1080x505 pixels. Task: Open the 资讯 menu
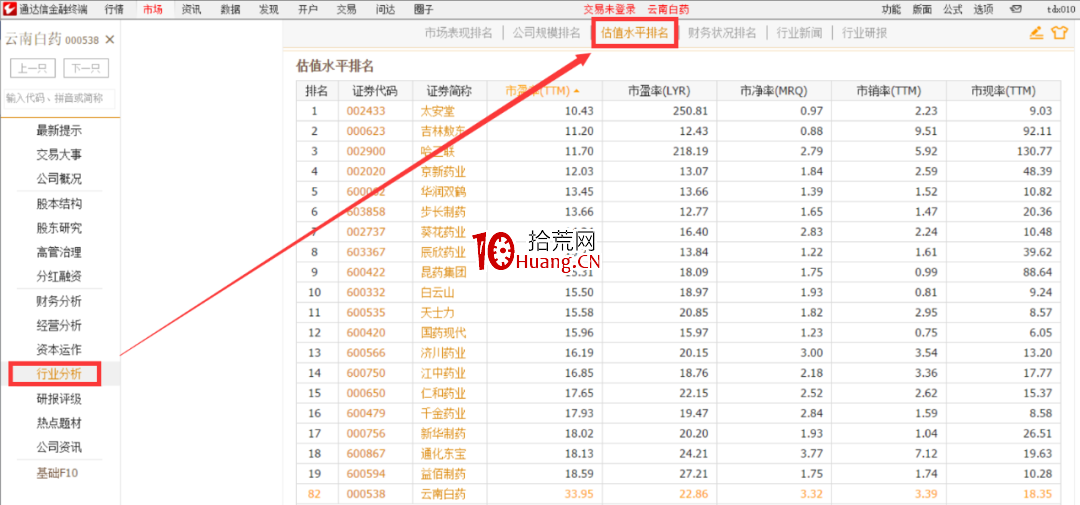(x=191, y=10)
